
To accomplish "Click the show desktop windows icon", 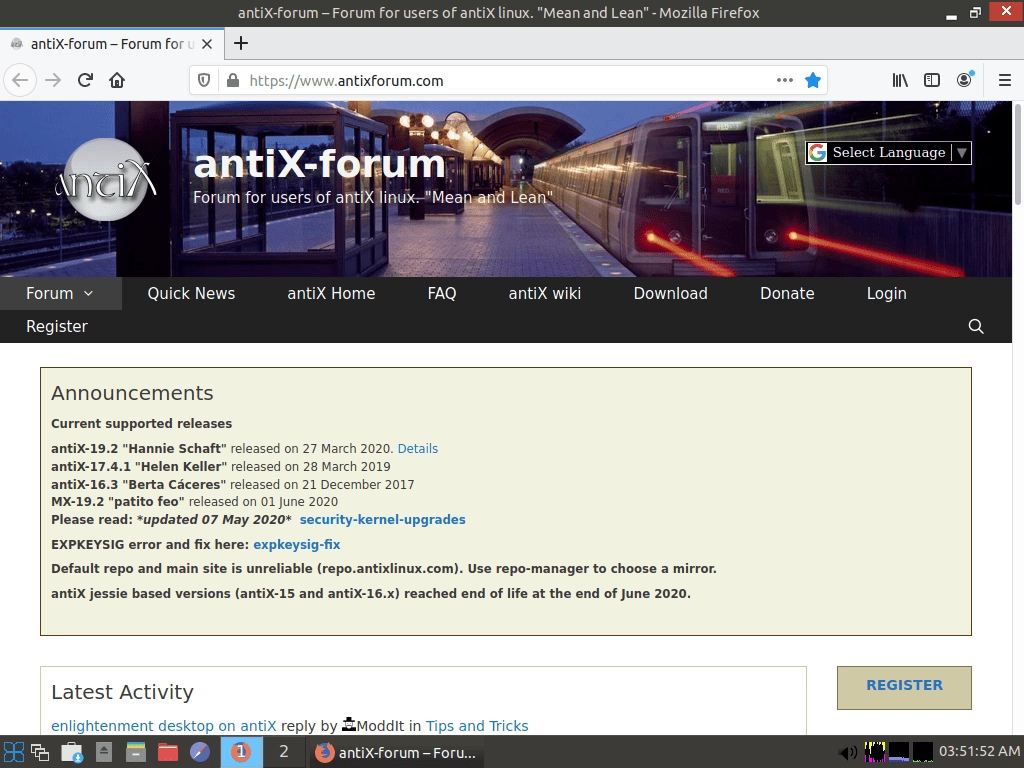I will [x=40, y=752].
